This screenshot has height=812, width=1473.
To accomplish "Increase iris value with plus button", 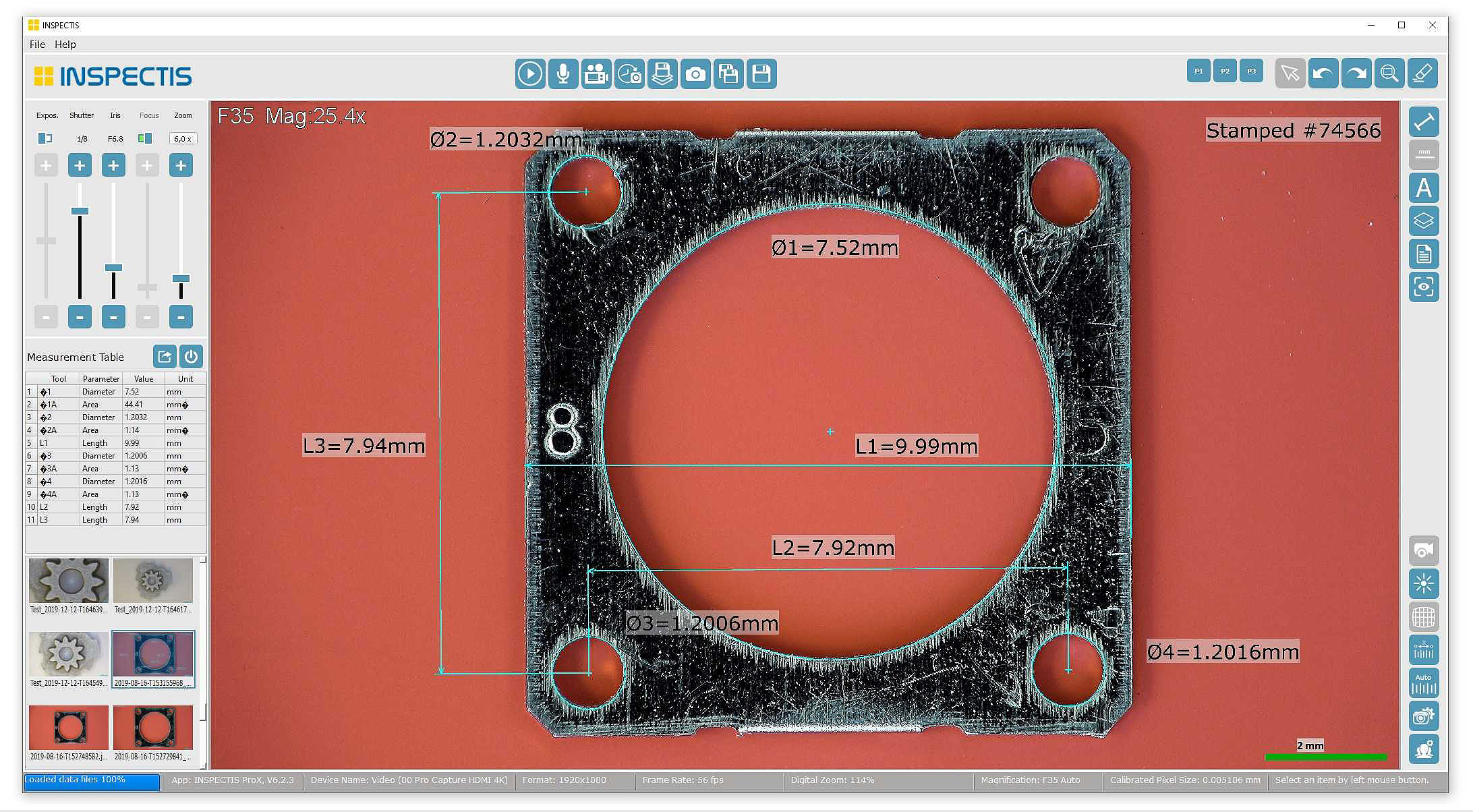I will (x=113, y=165).
